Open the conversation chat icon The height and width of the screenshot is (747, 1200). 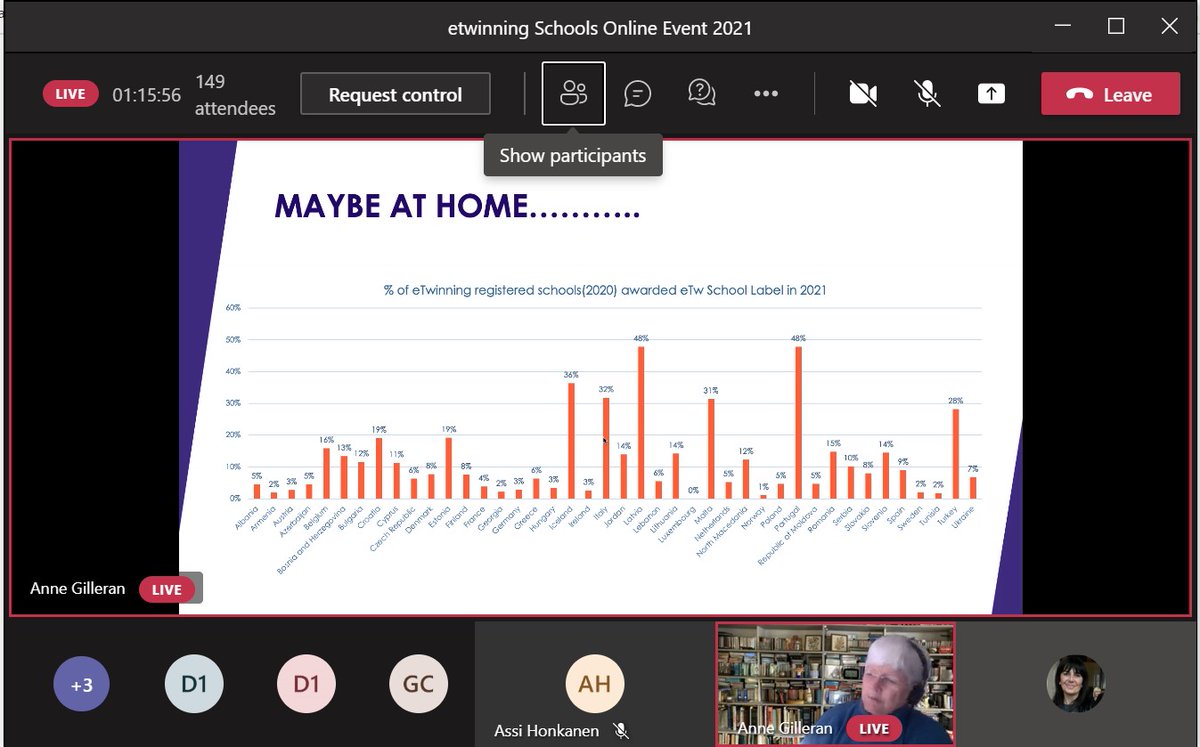pos(637,94)
